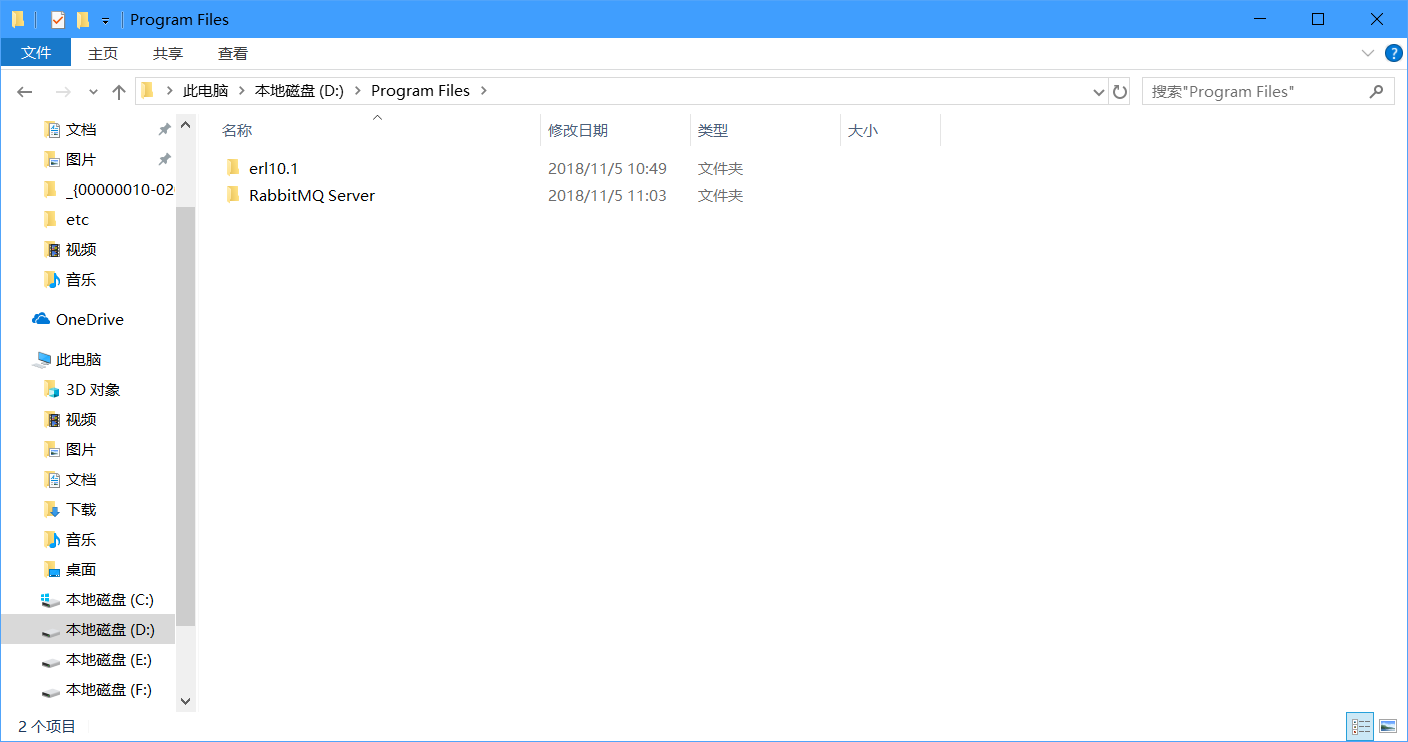Click the OneDrive cloud icon
The width and height of the screenshot is (1408, 742).
point(41,319)
